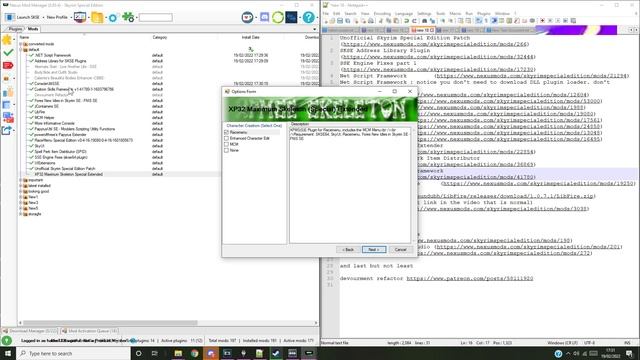Check the Enhanced Character Edit option
This screenshot has width=640, height=360.
point(227,138)
